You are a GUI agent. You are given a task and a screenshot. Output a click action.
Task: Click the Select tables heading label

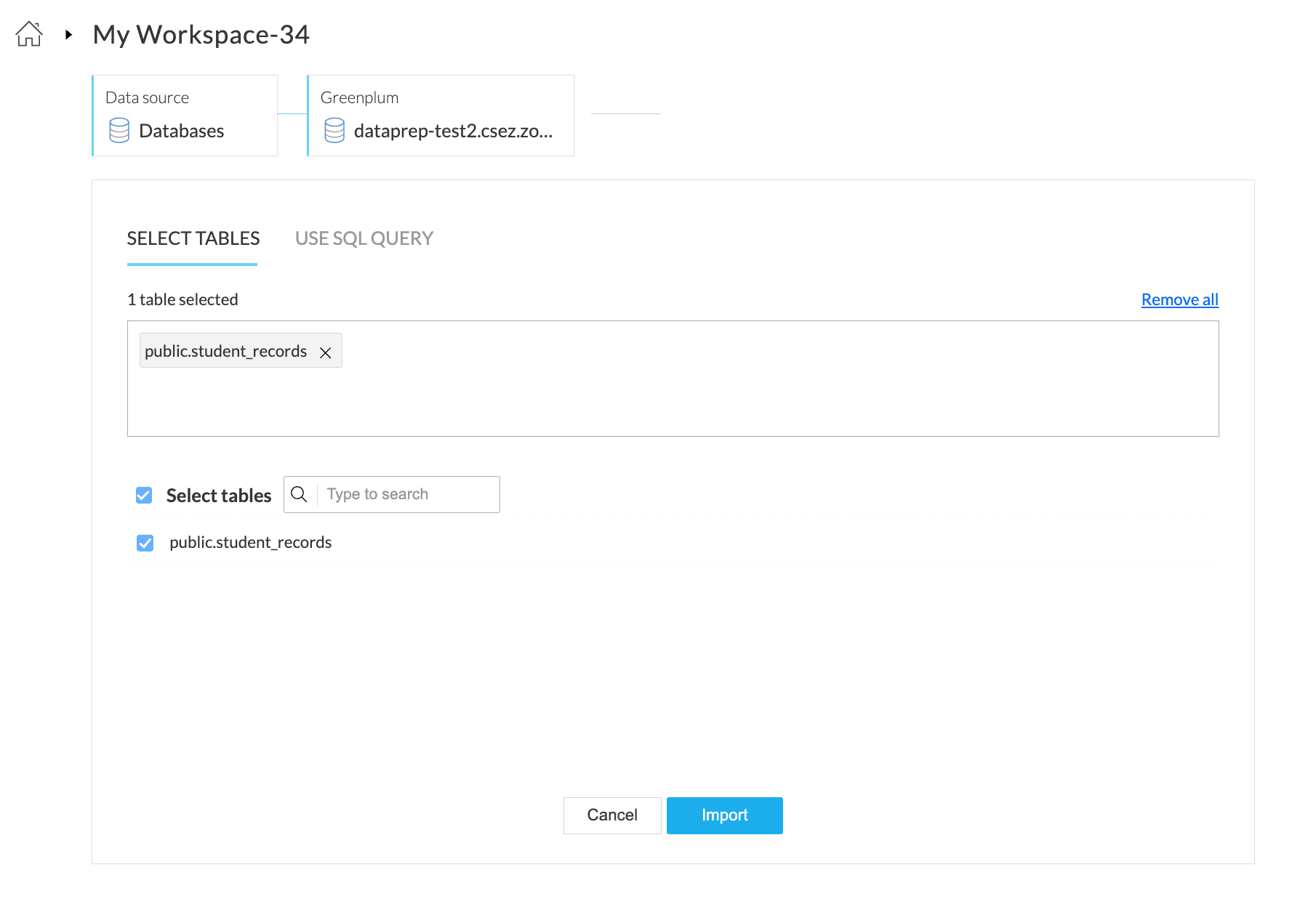(x=219, y=496)
